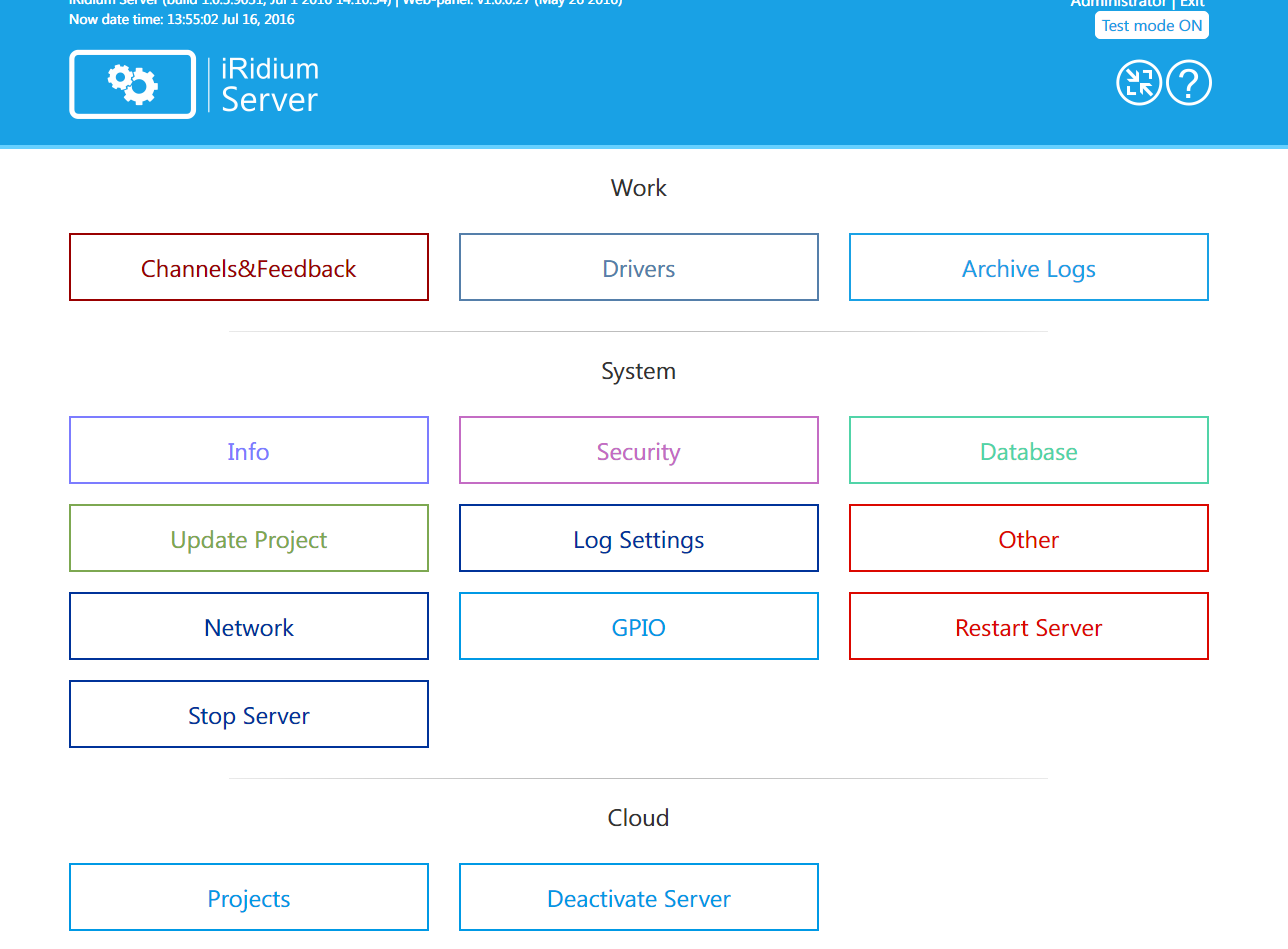1288x949 pixels.
Task: Open the Other settings button
Action: click(1029, 538)
